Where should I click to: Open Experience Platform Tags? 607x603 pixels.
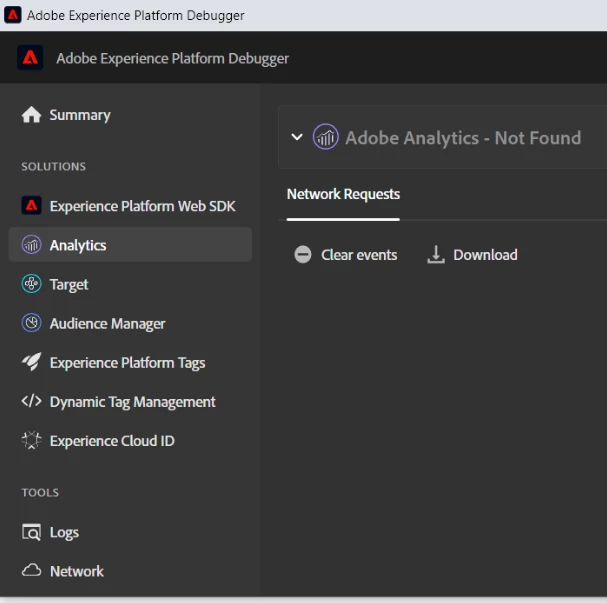coord(127,363)
